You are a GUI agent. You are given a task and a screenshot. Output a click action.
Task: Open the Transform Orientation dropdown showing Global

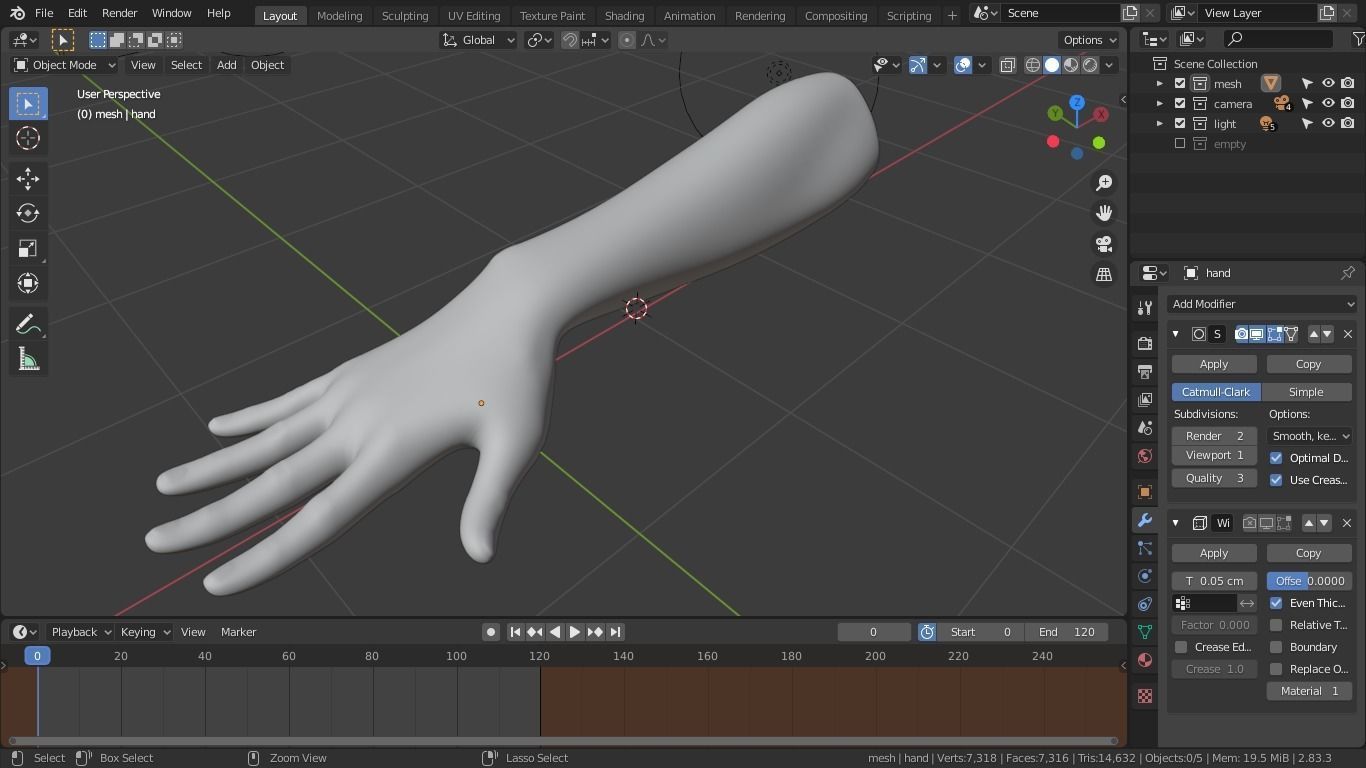tap(478, 39)
